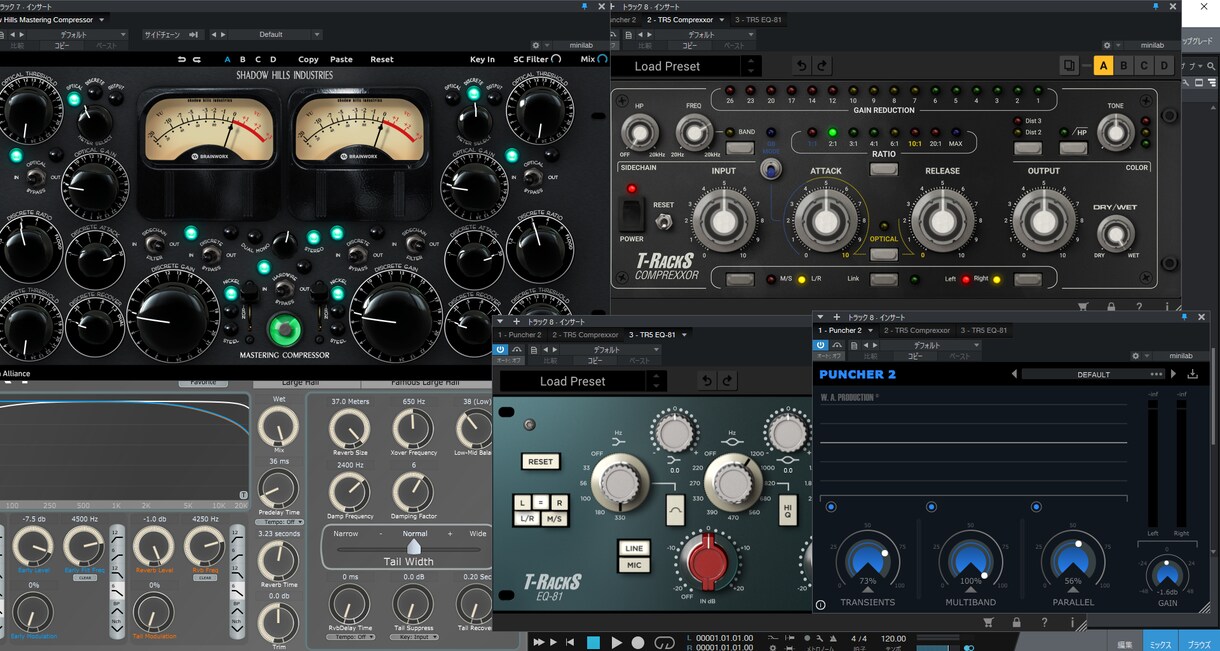
Task: Click Shadow Hills Key In button
Action: click(x=482, y=60)
